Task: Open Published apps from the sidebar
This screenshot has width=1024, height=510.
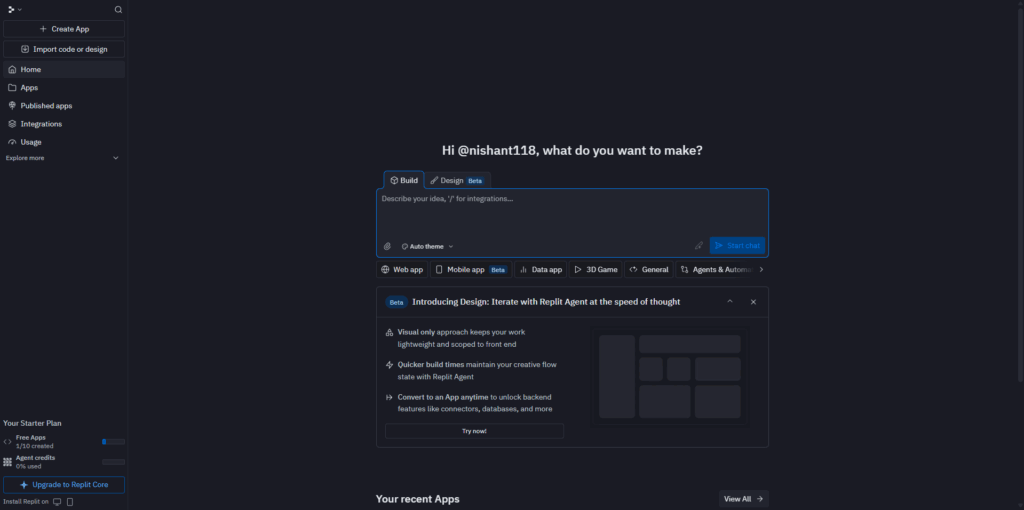Action: tap(46, 106)
